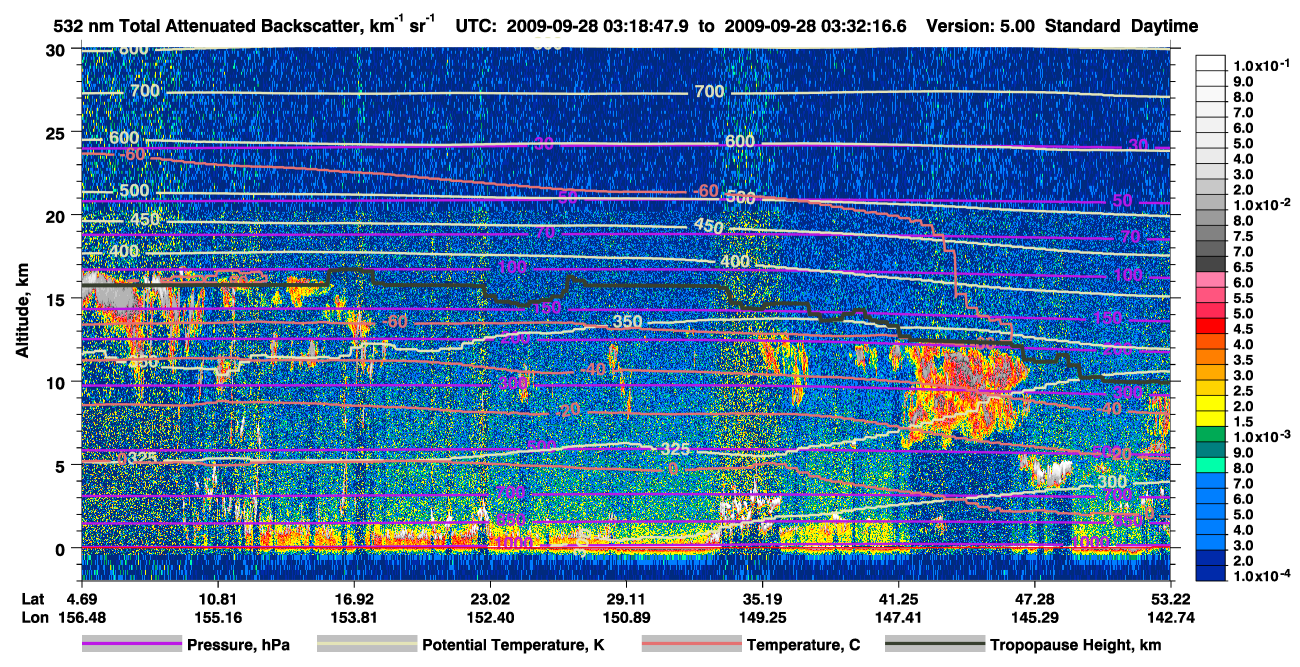The height and width of the screenshot is (667, 1300).
Task: Click the colorbar label 1.0x10-2
Action: click(1260, 204)
